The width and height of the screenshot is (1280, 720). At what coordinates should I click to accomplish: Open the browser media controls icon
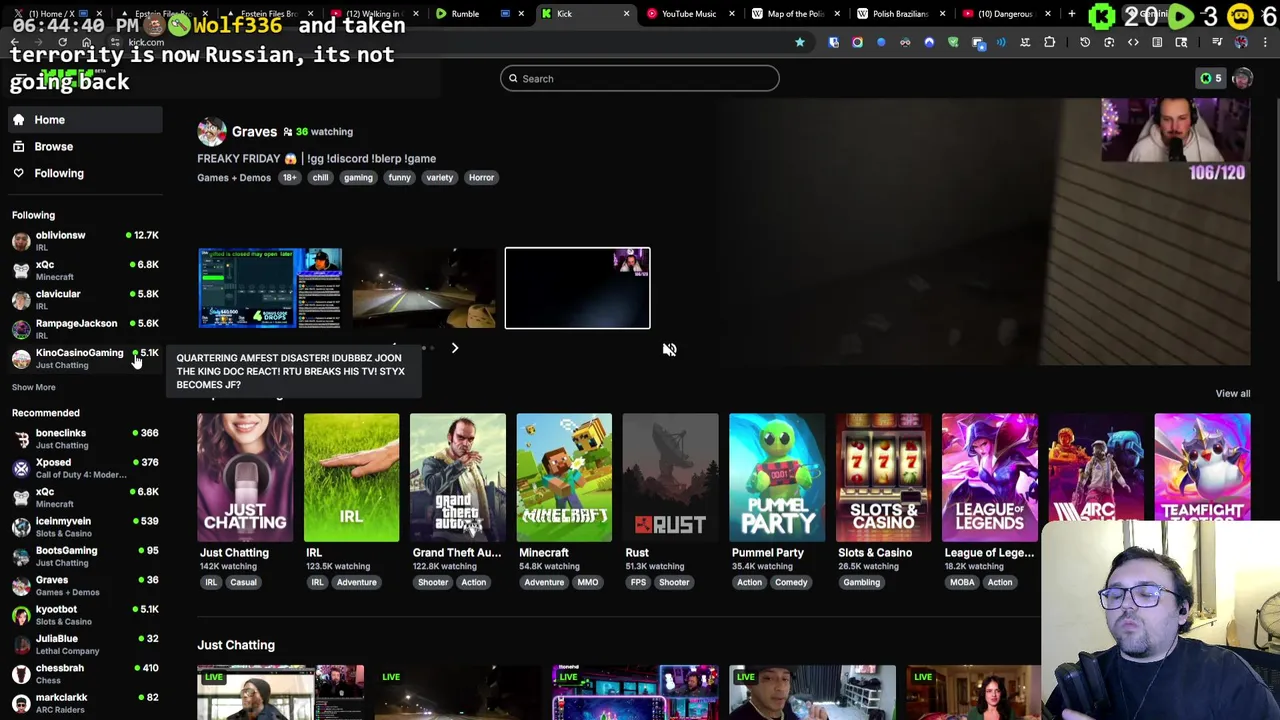(1217, 42)
